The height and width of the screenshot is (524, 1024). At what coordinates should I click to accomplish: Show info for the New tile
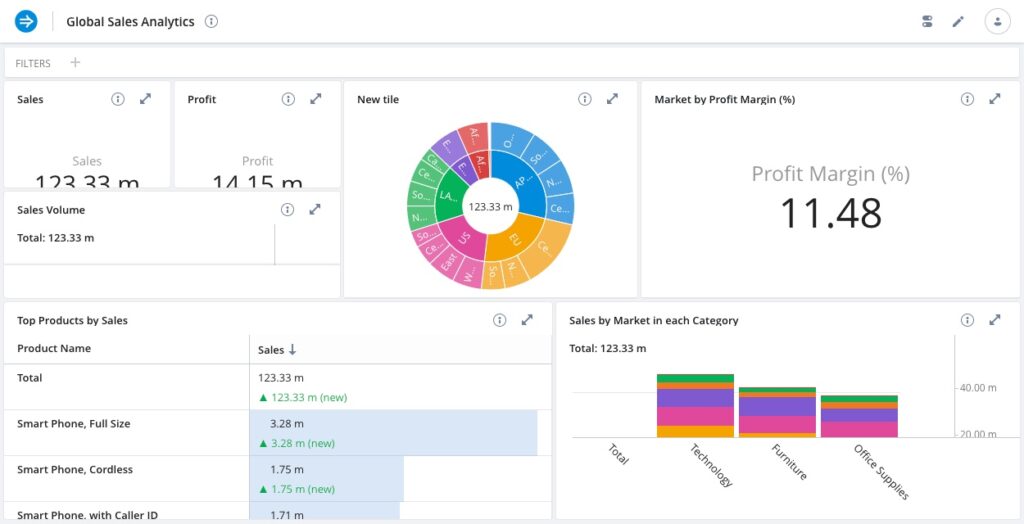click(x=584, y=99)
